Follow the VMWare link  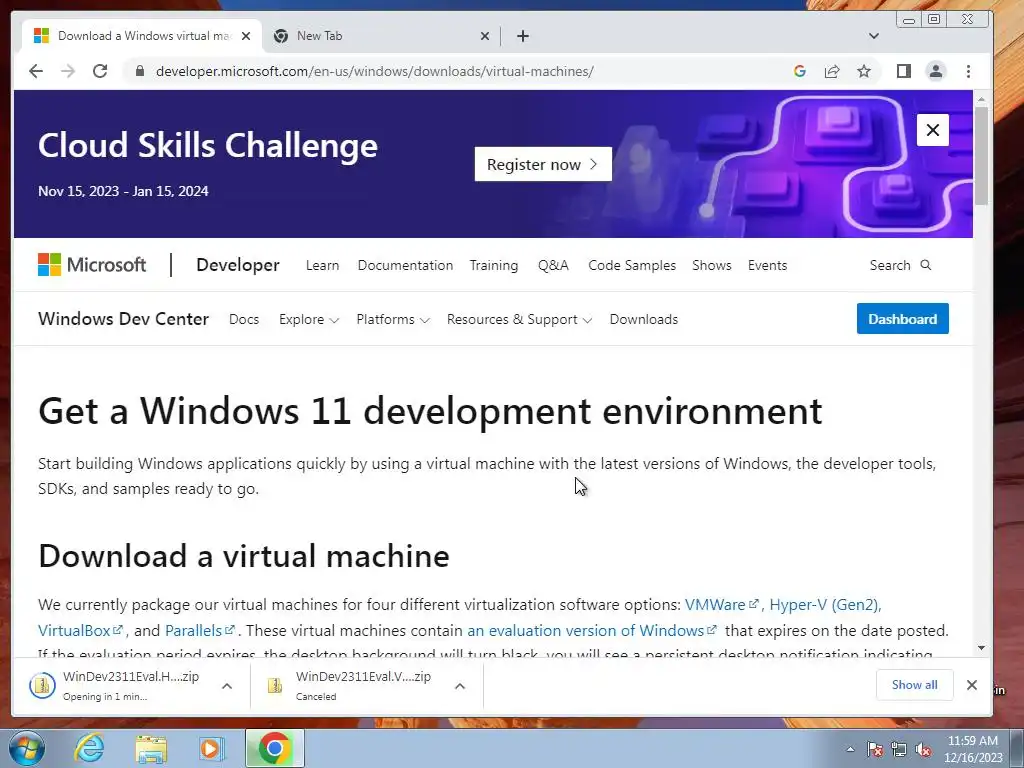(721, 605)
